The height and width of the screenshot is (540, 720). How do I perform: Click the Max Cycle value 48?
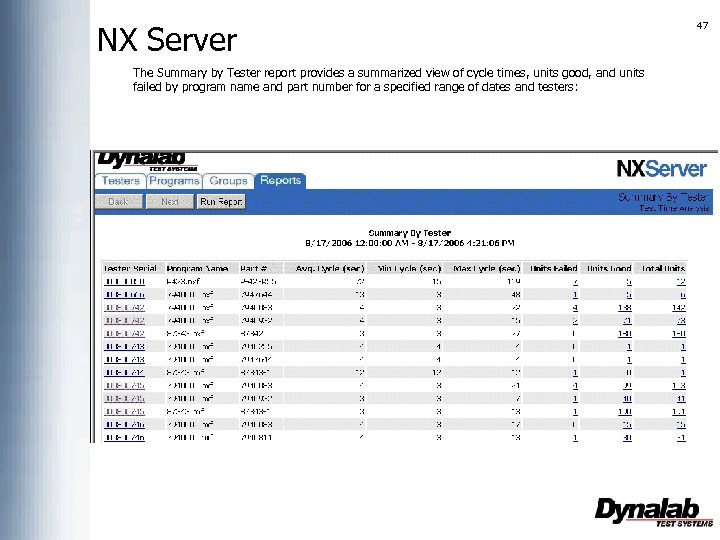pyautogui.click(x=516, y=294)
